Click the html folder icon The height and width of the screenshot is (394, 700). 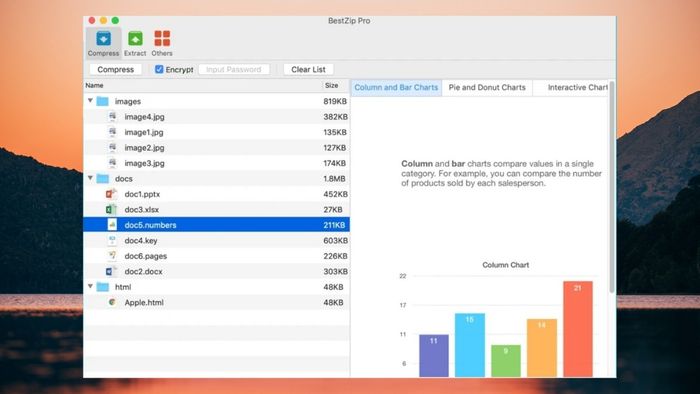103,287
